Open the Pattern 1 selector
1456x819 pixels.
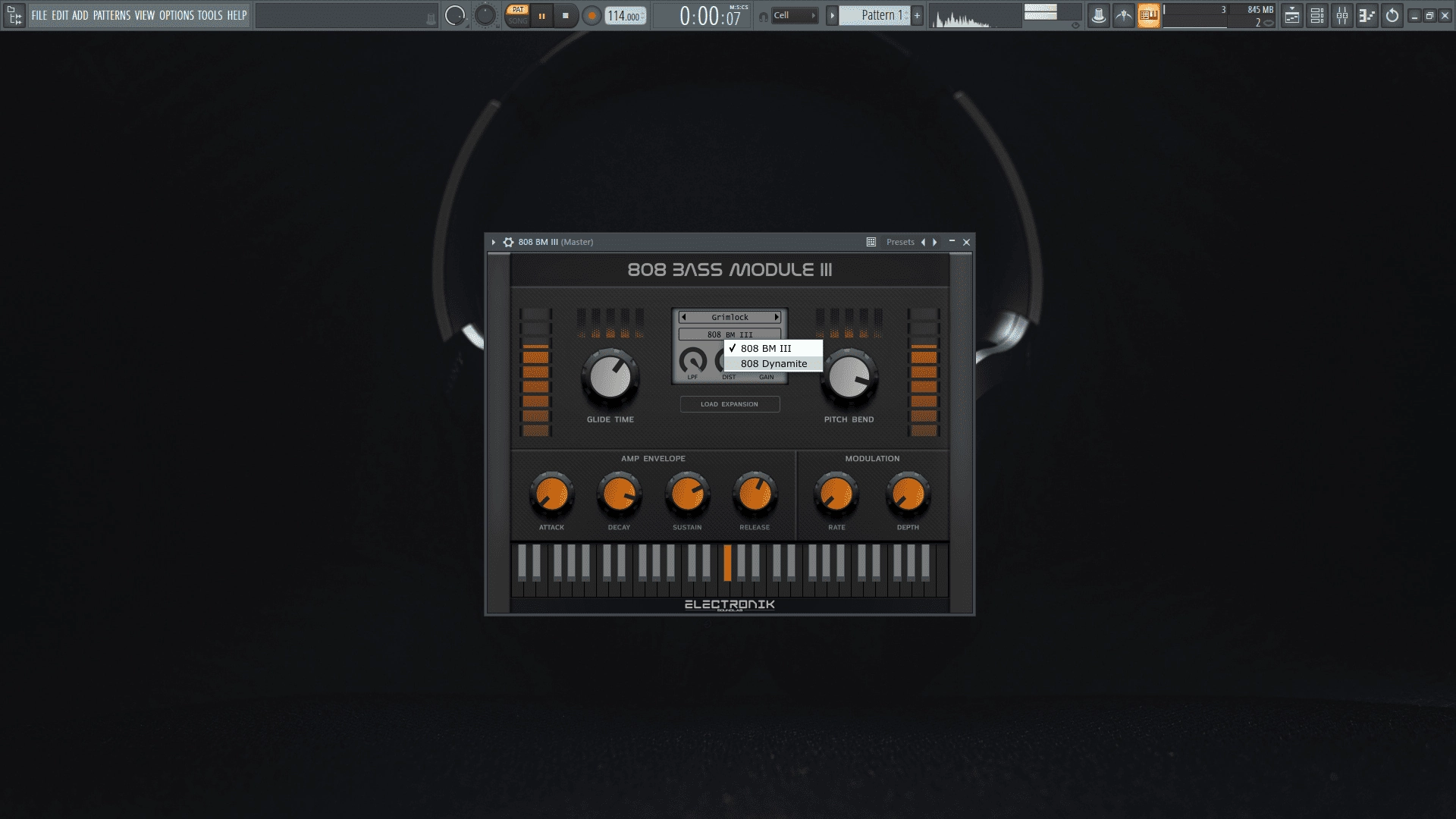874,15
